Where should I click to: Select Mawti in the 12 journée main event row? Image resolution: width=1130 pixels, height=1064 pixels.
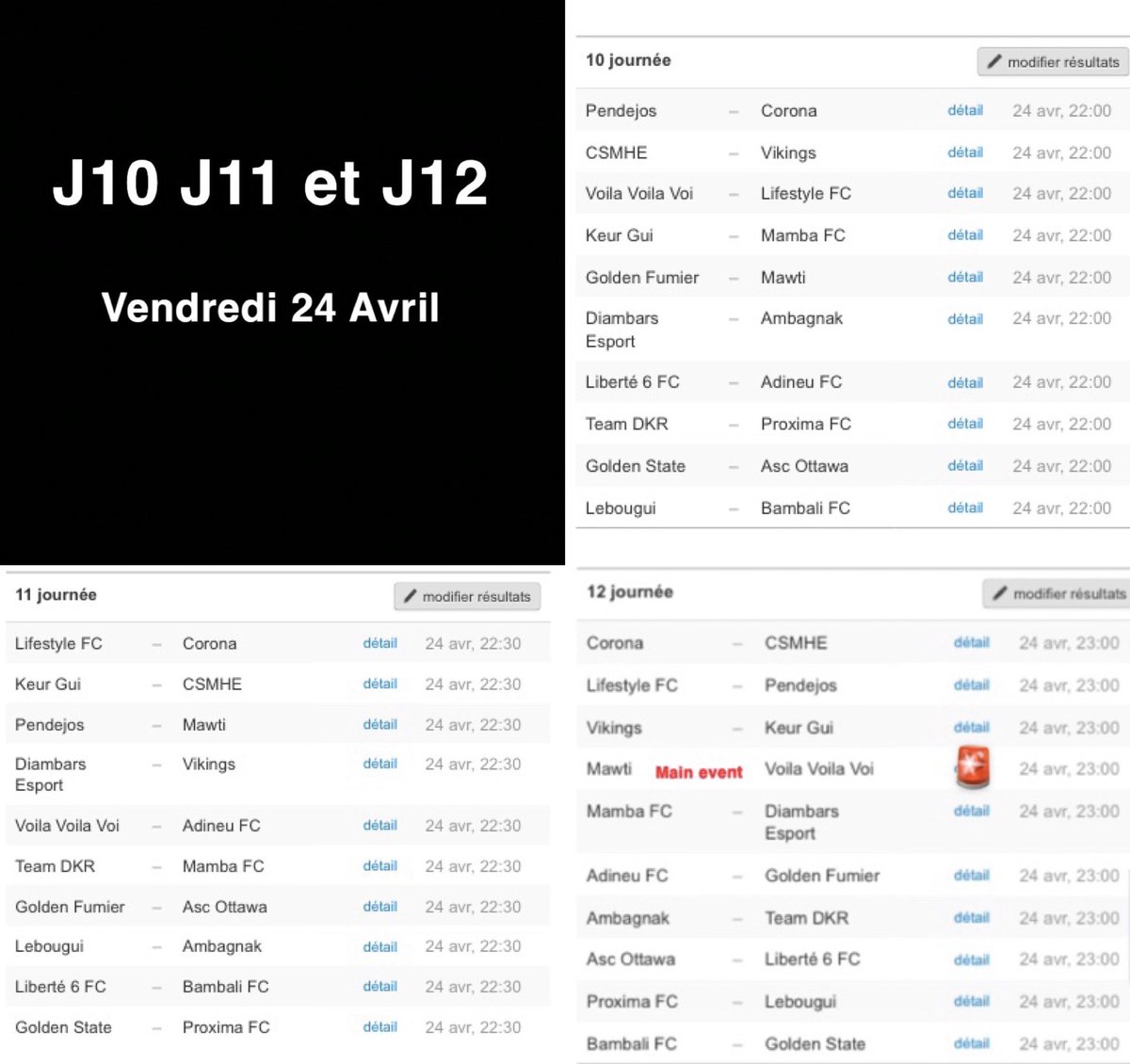(x=609, y=769)
